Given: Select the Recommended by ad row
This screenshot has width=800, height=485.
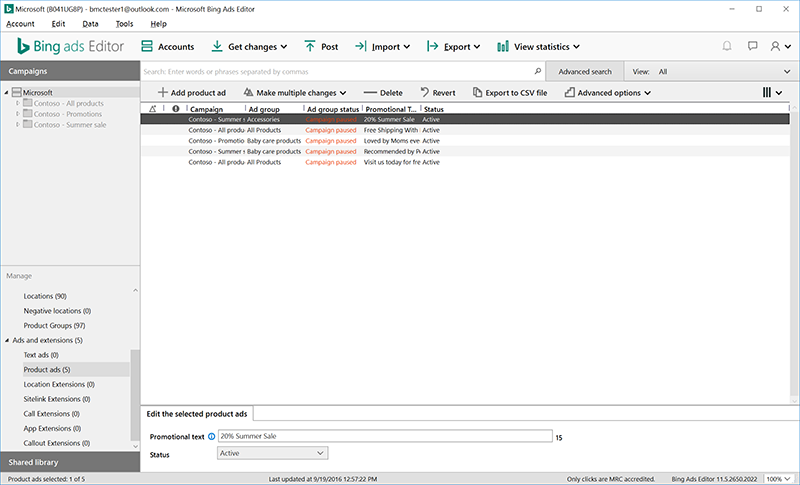Looking at the screenshot, I should [465, 151].
